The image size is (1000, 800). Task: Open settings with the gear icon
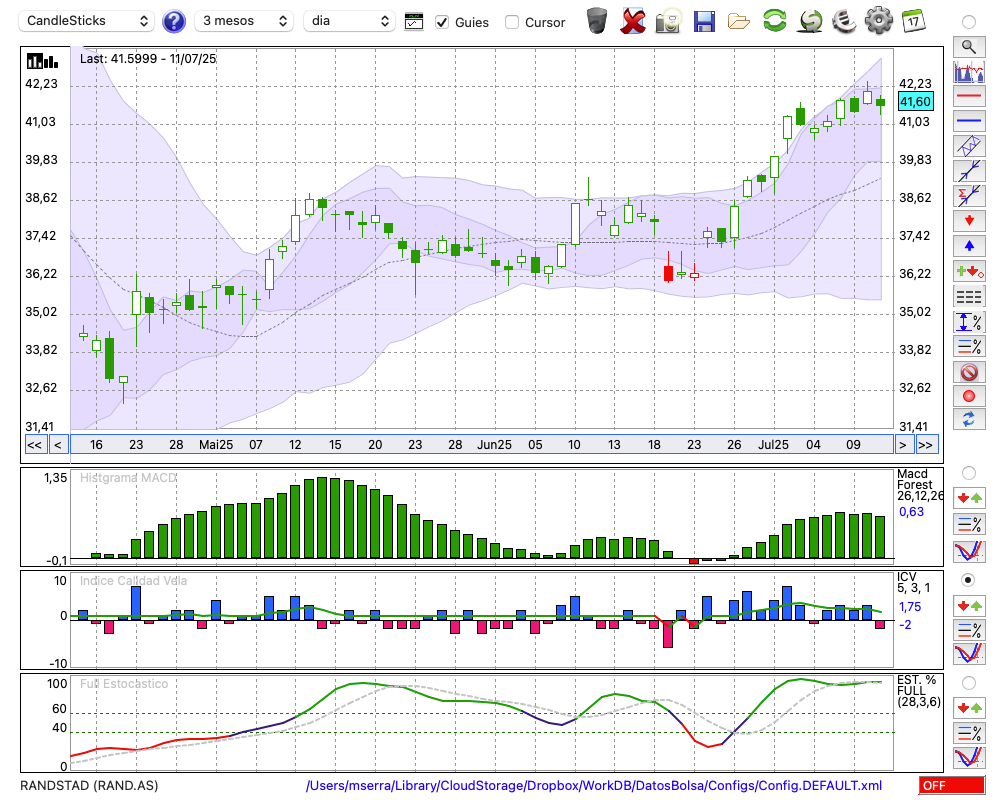click(x=879, y=21)
